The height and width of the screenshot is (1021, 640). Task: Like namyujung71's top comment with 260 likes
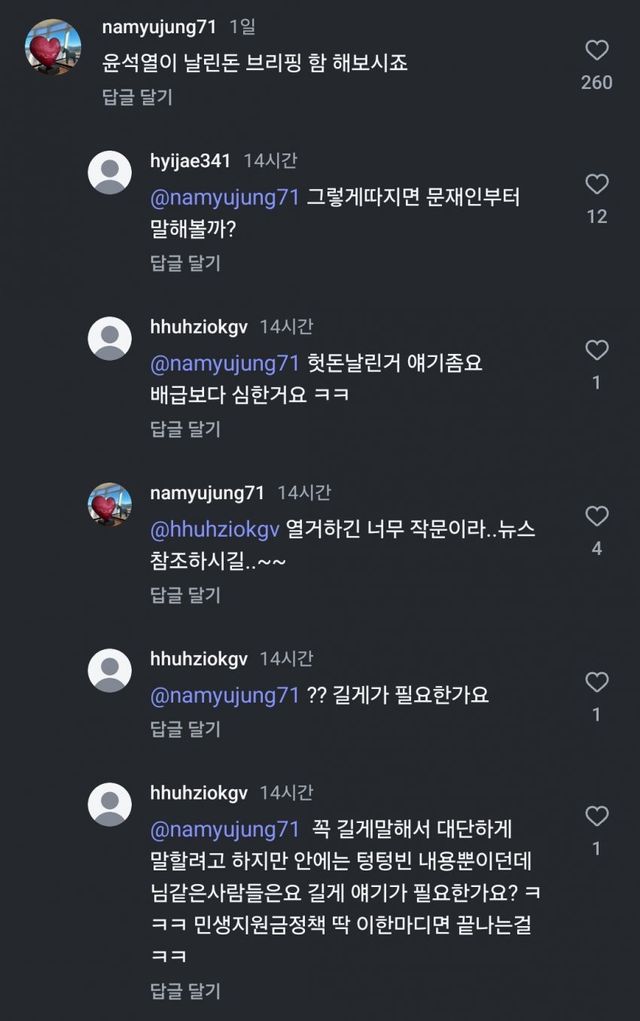(596, 51)
